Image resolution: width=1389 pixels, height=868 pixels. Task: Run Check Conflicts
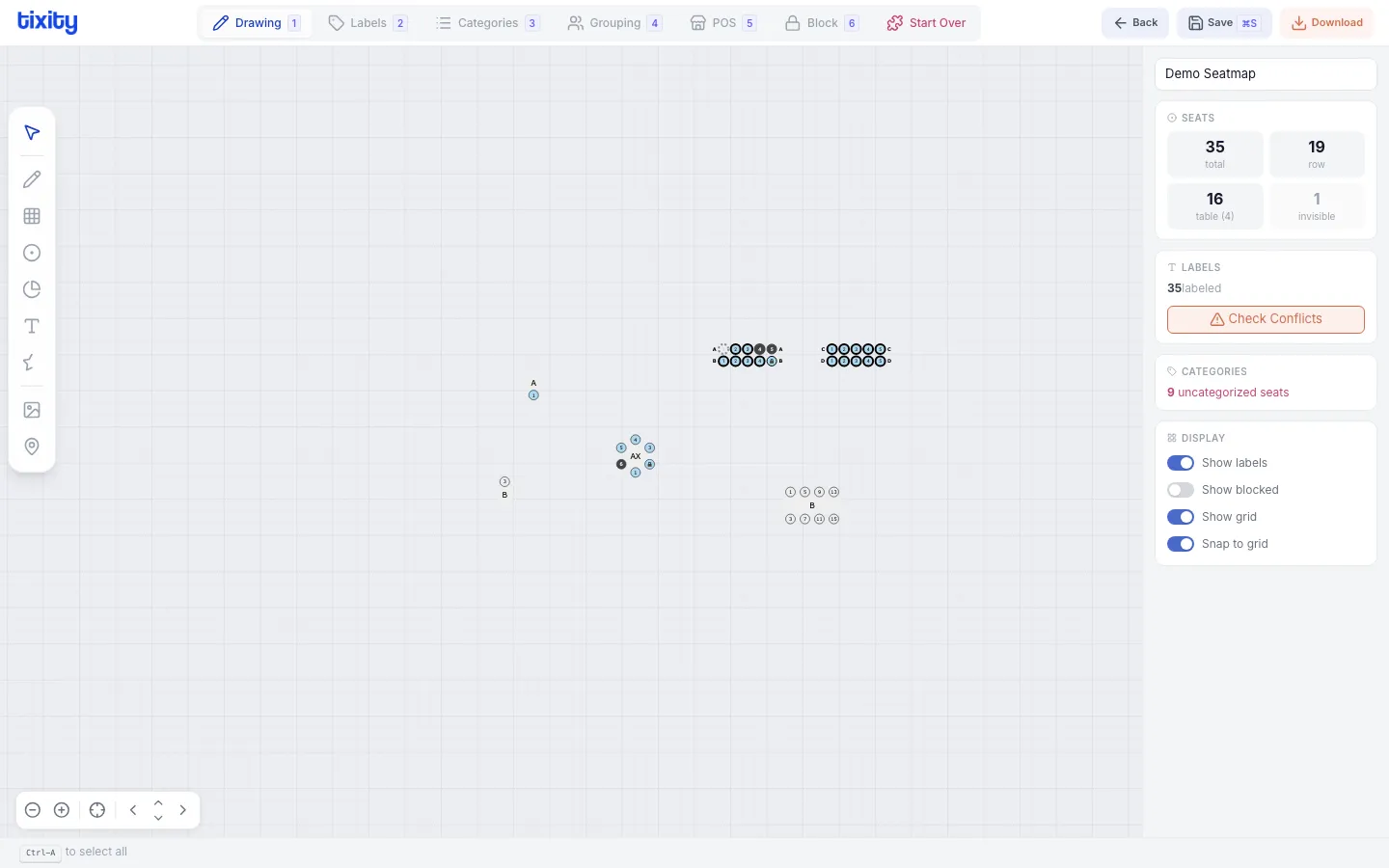coord(1265,319)
